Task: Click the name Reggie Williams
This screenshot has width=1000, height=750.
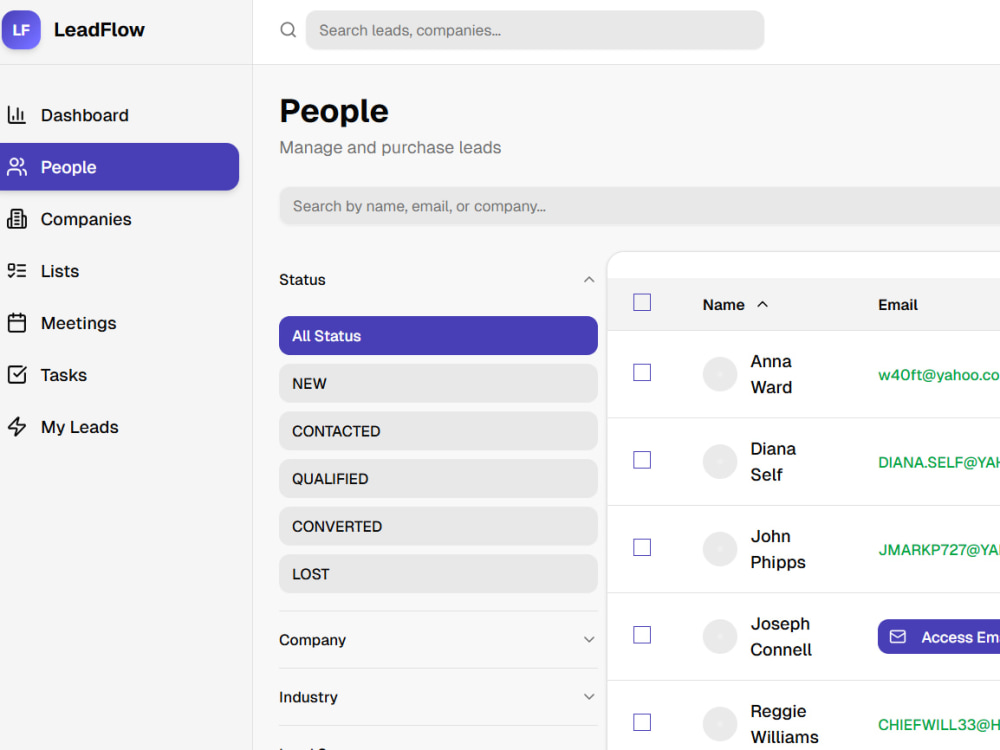Action: click(x=784, y=724)
